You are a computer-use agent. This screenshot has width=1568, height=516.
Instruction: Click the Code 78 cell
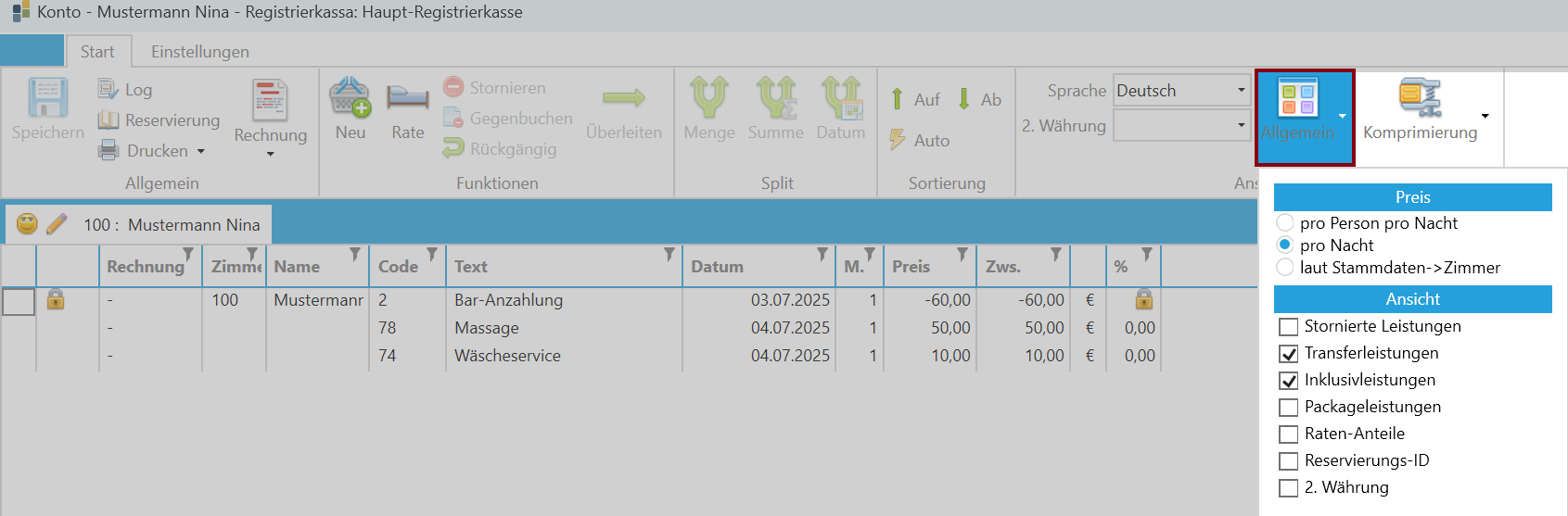(387, 328)
